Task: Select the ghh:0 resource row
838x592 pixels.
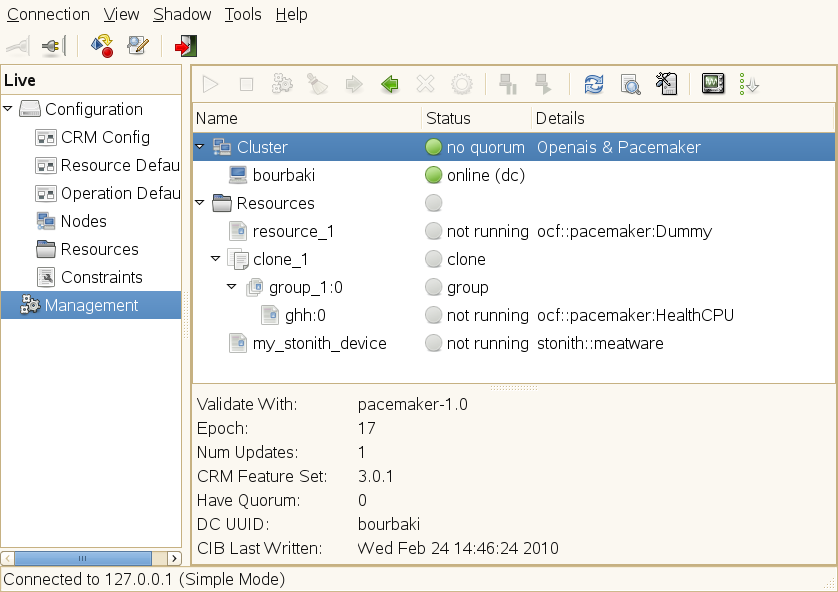Action: [x=514, y=315]
